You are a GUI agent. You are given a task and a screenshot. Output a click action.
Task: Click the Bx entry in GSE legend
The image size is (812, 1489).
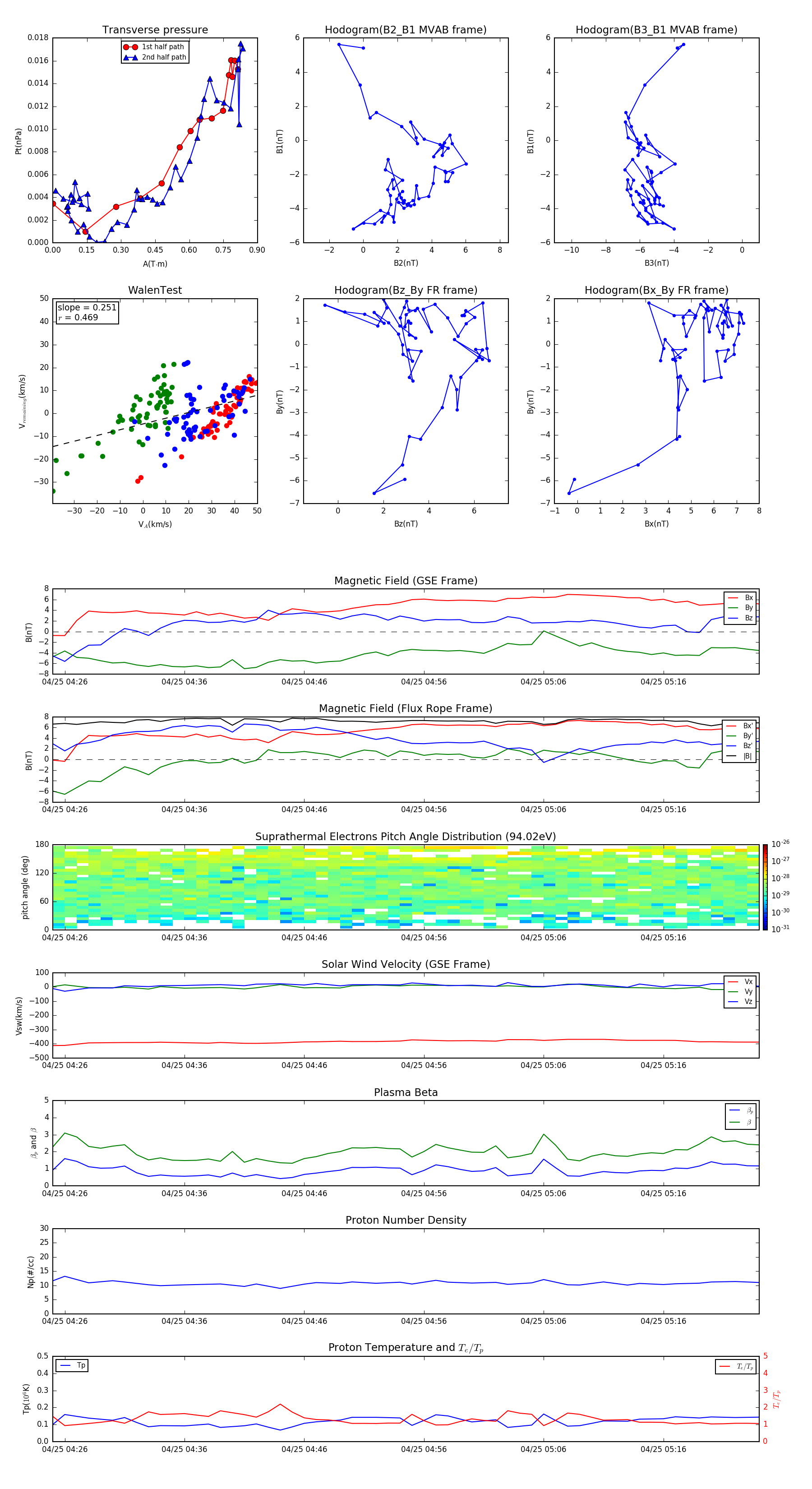740,598
